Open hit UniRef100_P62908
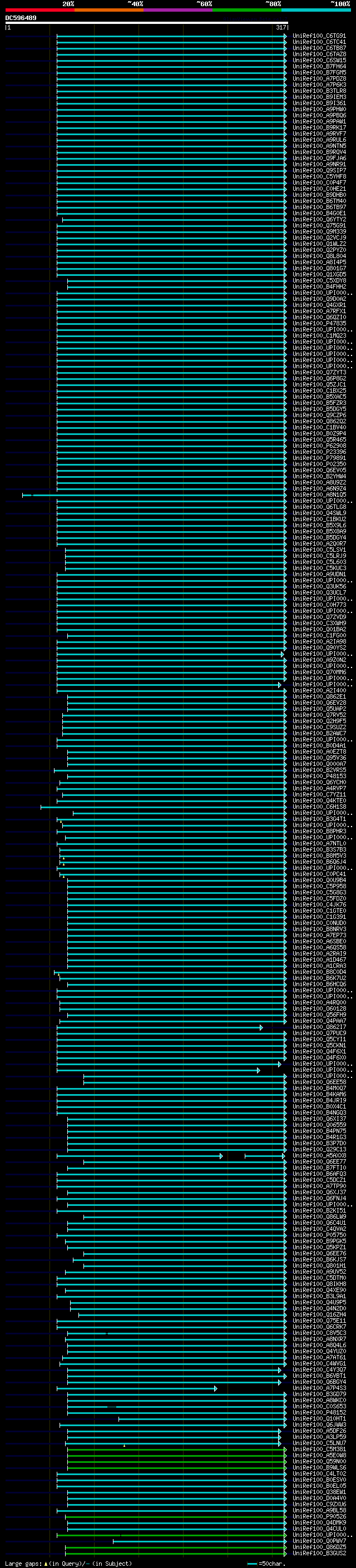The width and height of the screenshot is (356, 1568). [x=319, y=446]
